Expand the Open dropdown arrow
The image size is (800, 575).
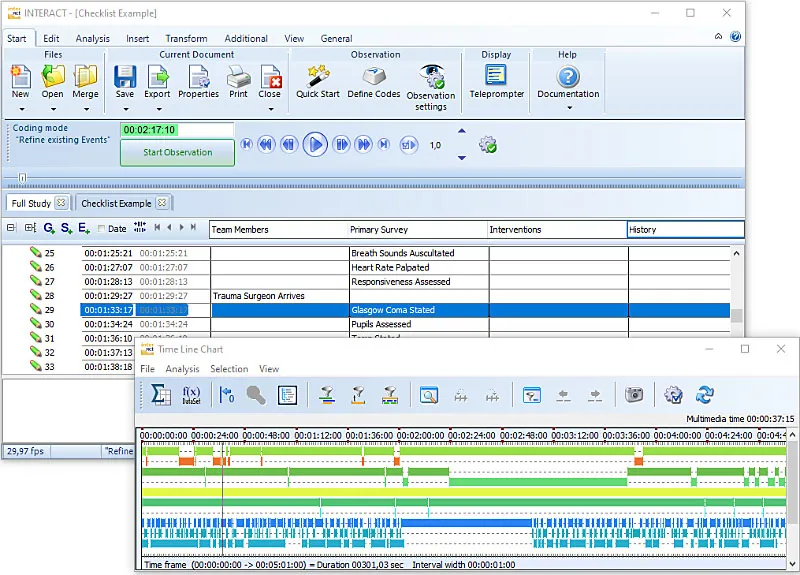(x=53, y=109)
